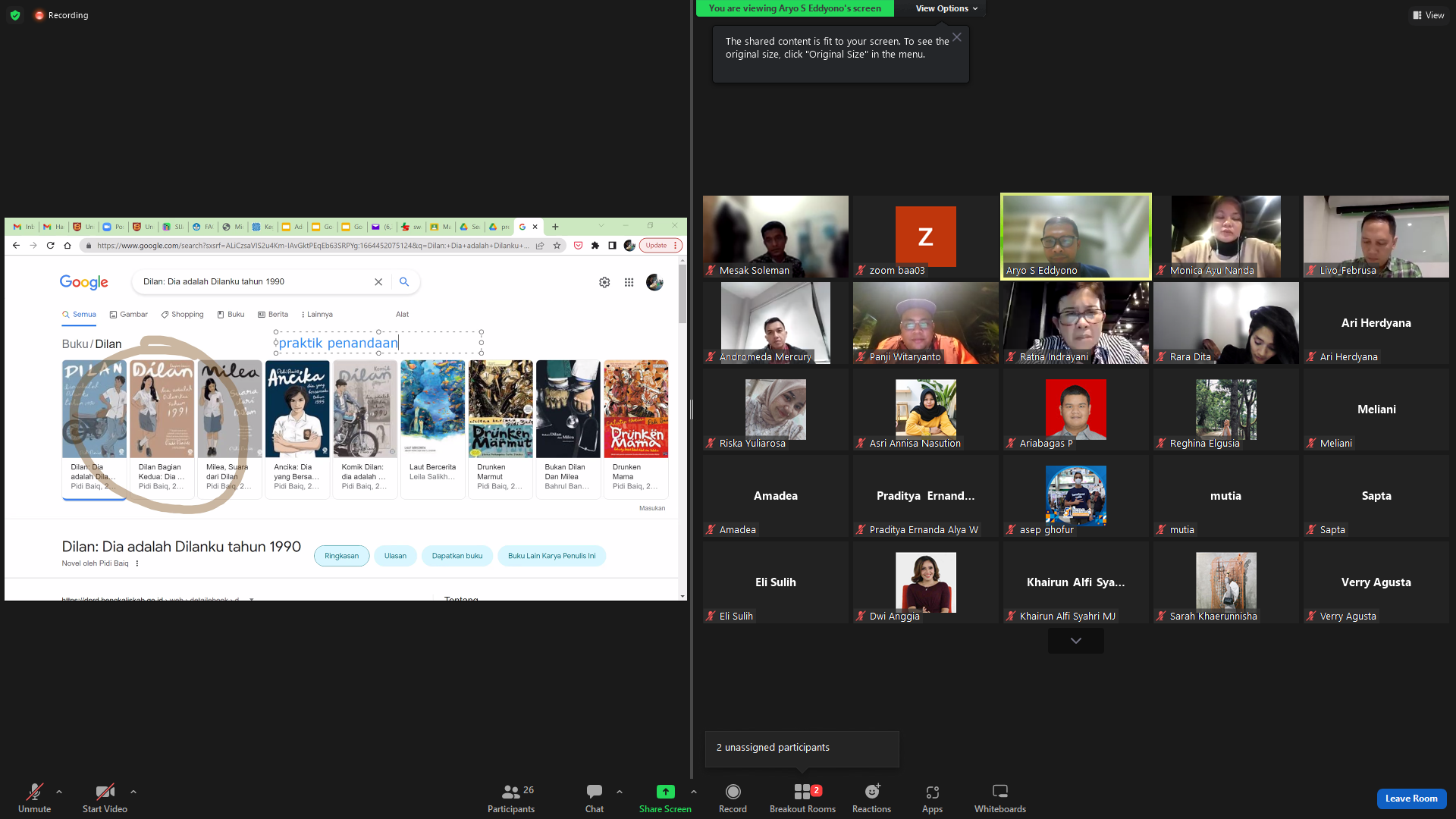1456x819 pixels.
Task: Switch to the Buku search tab
Action: (x=231, y=315)
